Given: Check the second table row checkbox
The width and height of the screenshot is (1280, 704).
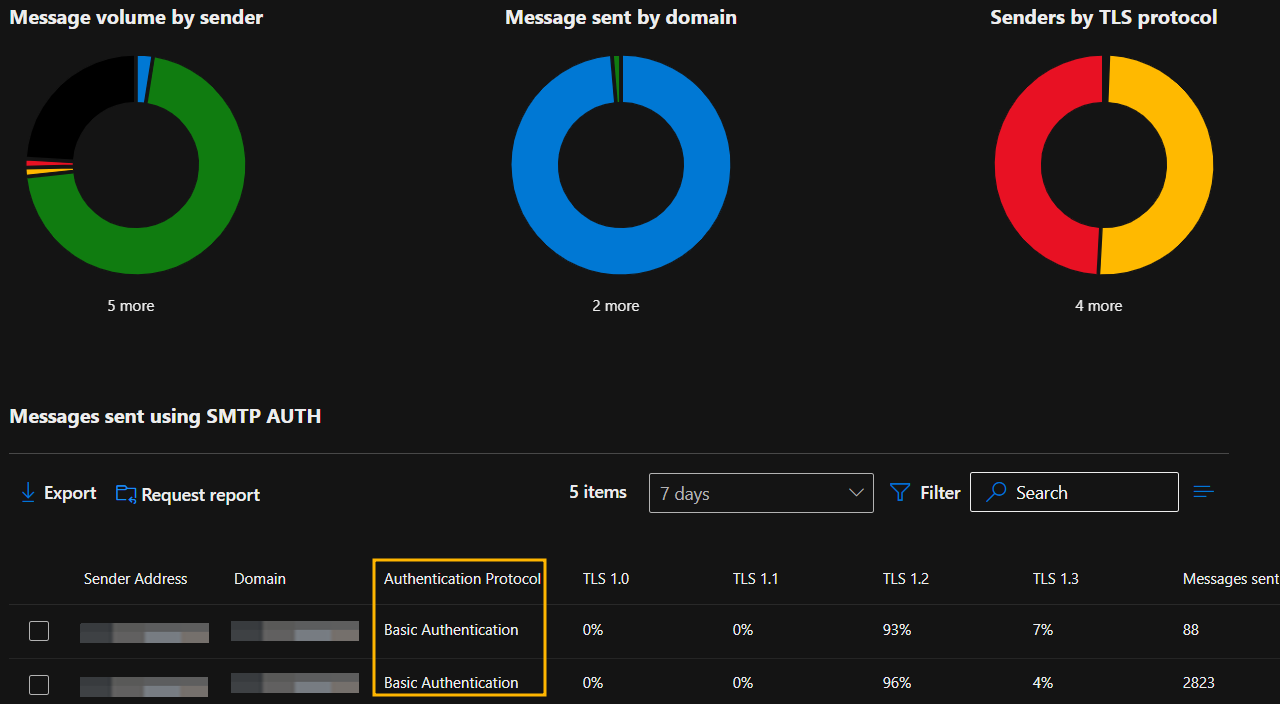Looking at the screenshot, I should click(x=38, y=684).
